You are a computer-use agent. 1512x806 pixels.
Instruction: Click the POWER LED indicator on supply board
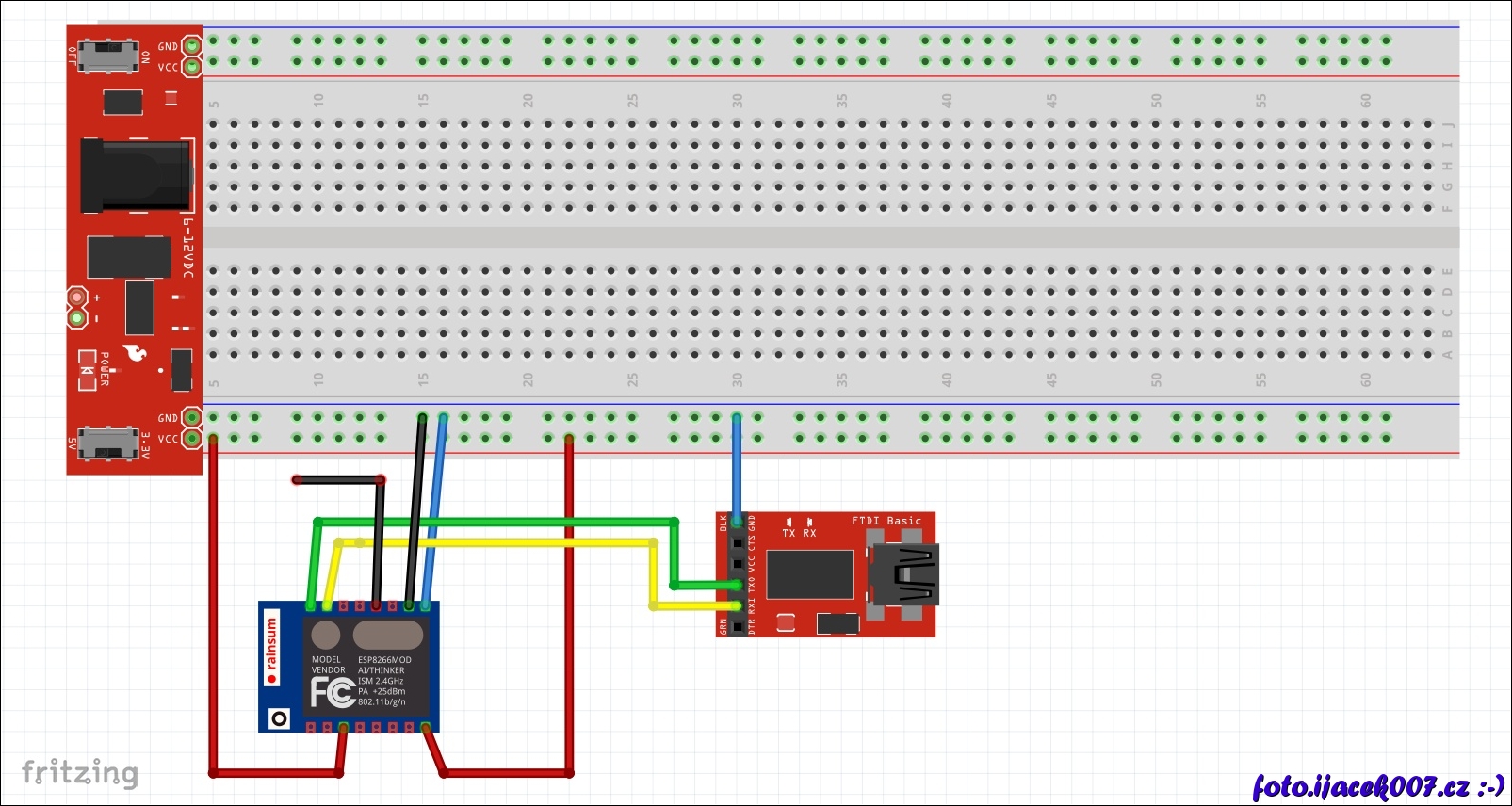[x=87, y=370]
